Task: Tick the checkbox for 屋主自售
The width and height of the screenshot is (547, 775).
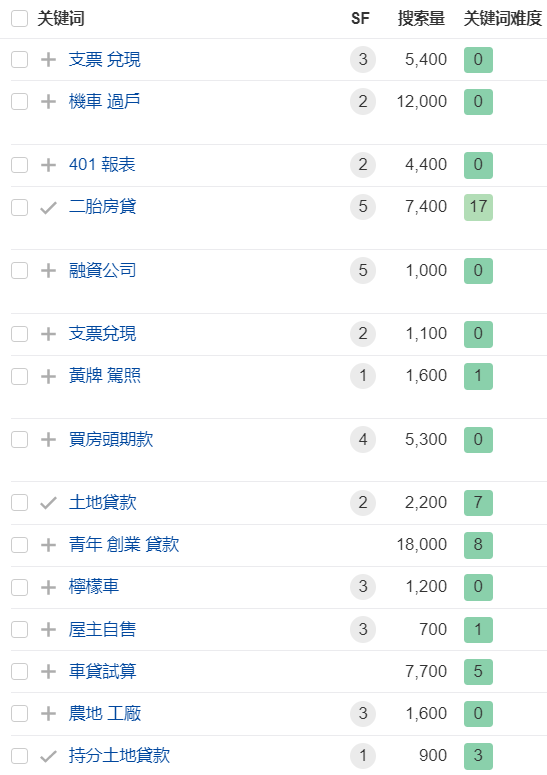Action: [19, 629]
